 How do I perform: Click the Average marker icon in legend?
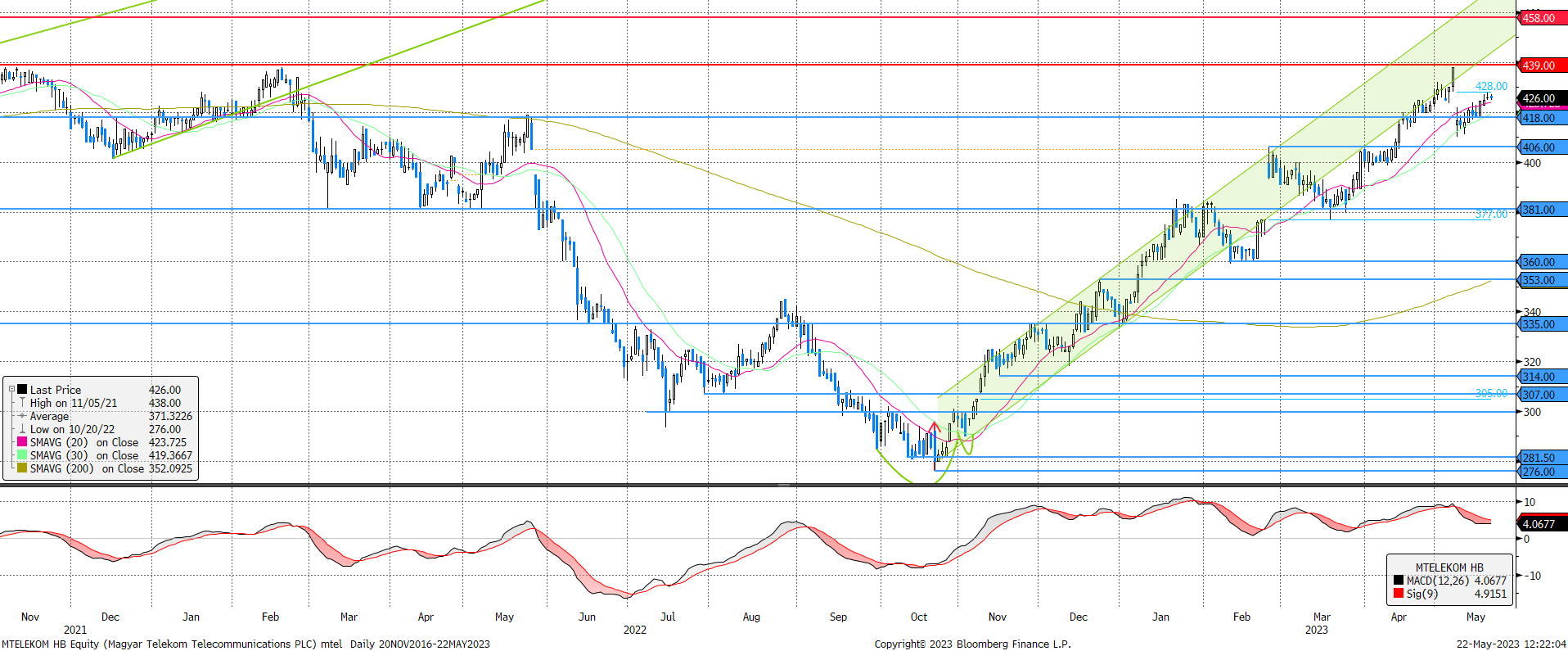click(22, 416)
